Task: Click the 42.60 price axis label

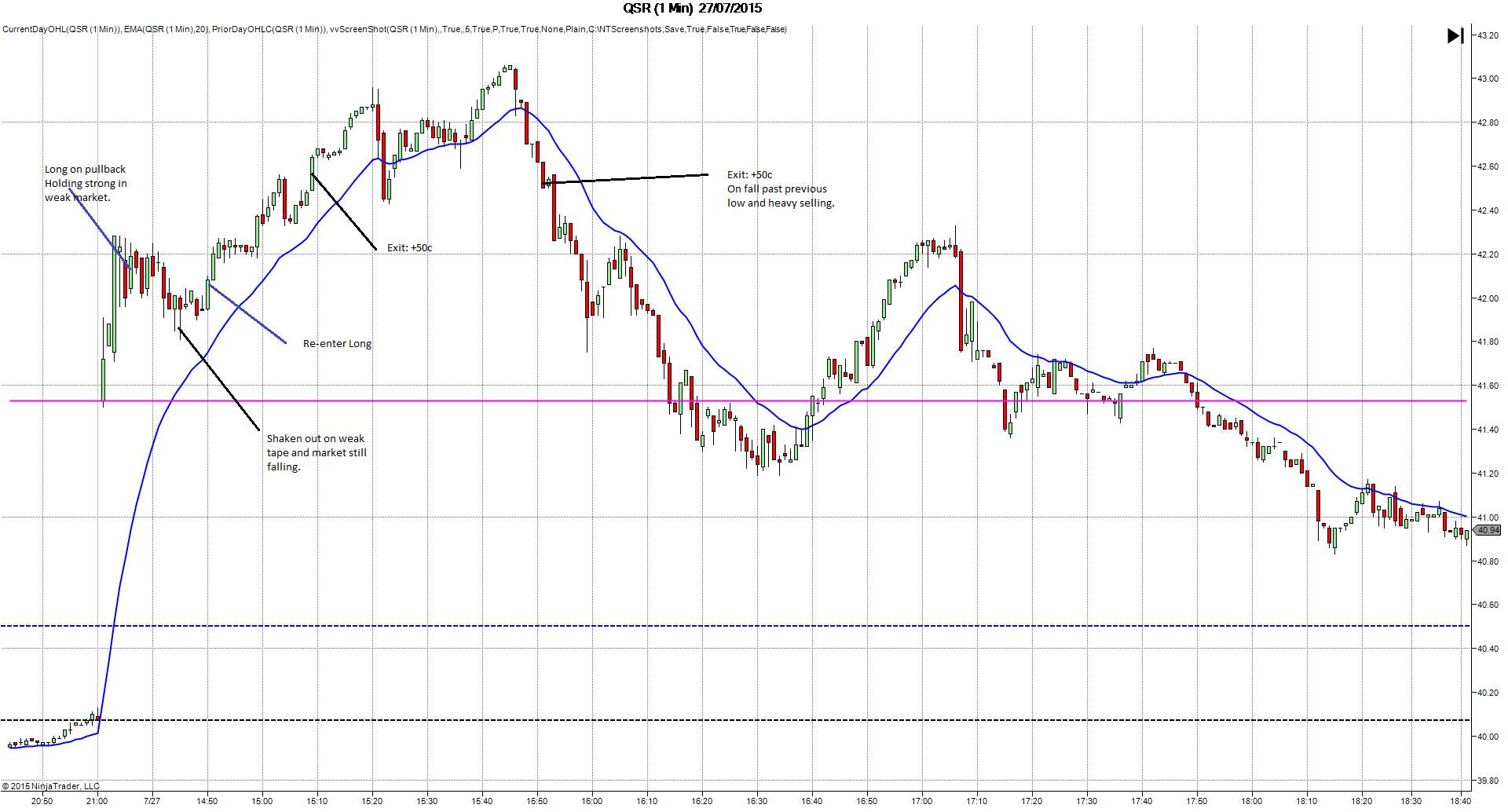Action: 1488,166
